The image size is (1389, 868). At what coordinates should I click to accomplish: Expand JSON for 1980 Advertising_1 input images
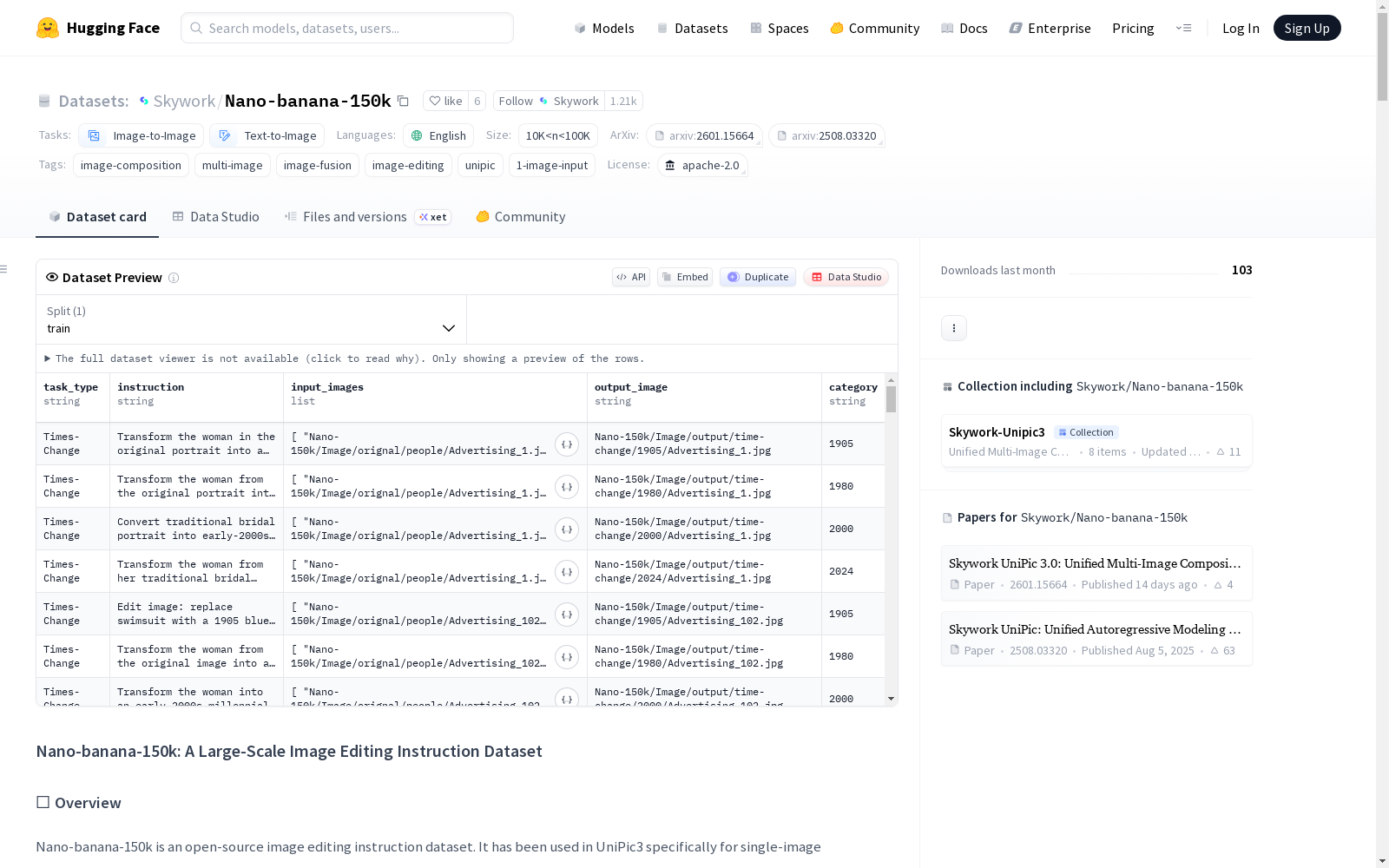567,487
